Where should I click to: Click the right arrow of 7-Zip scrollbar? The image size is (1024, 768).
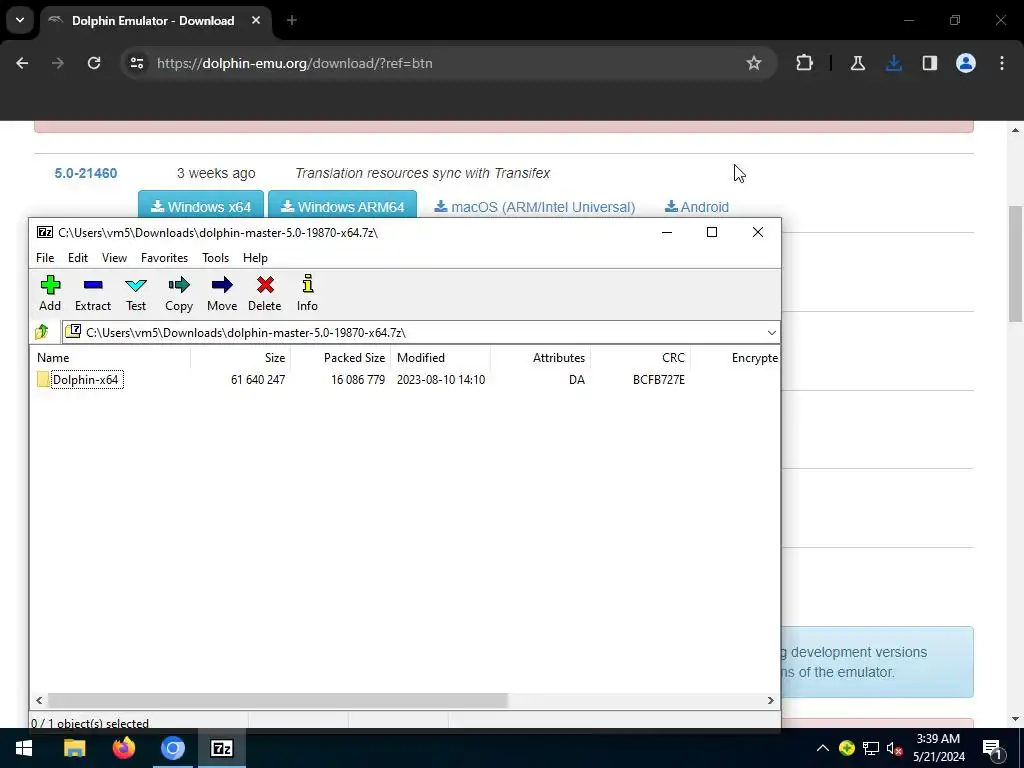pyautogui.click(x=771, y=700)
